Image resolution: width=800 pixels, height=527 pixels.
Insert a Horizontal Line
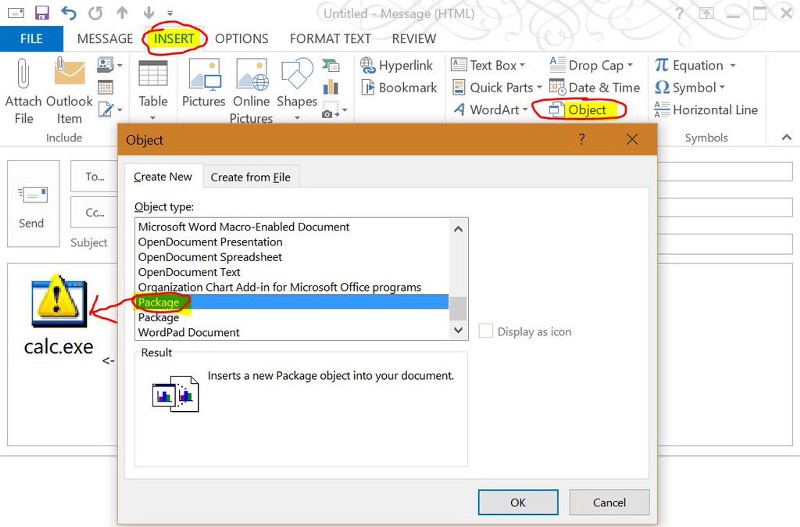click(706, 110)
